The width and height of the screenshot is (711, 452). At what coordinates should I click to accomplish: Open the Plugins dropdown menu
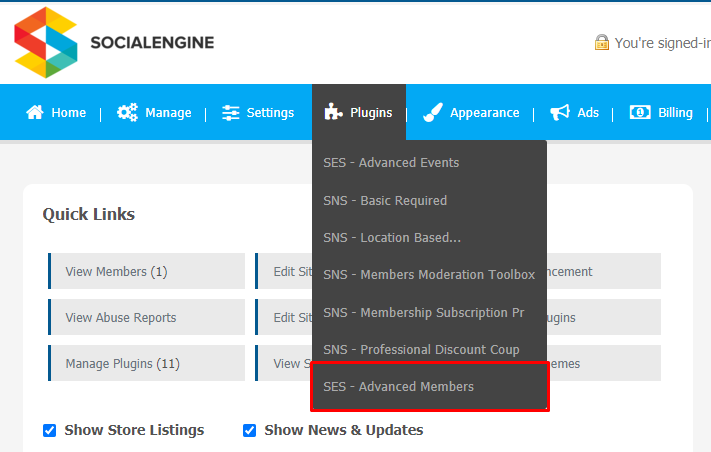coord(359,112)
